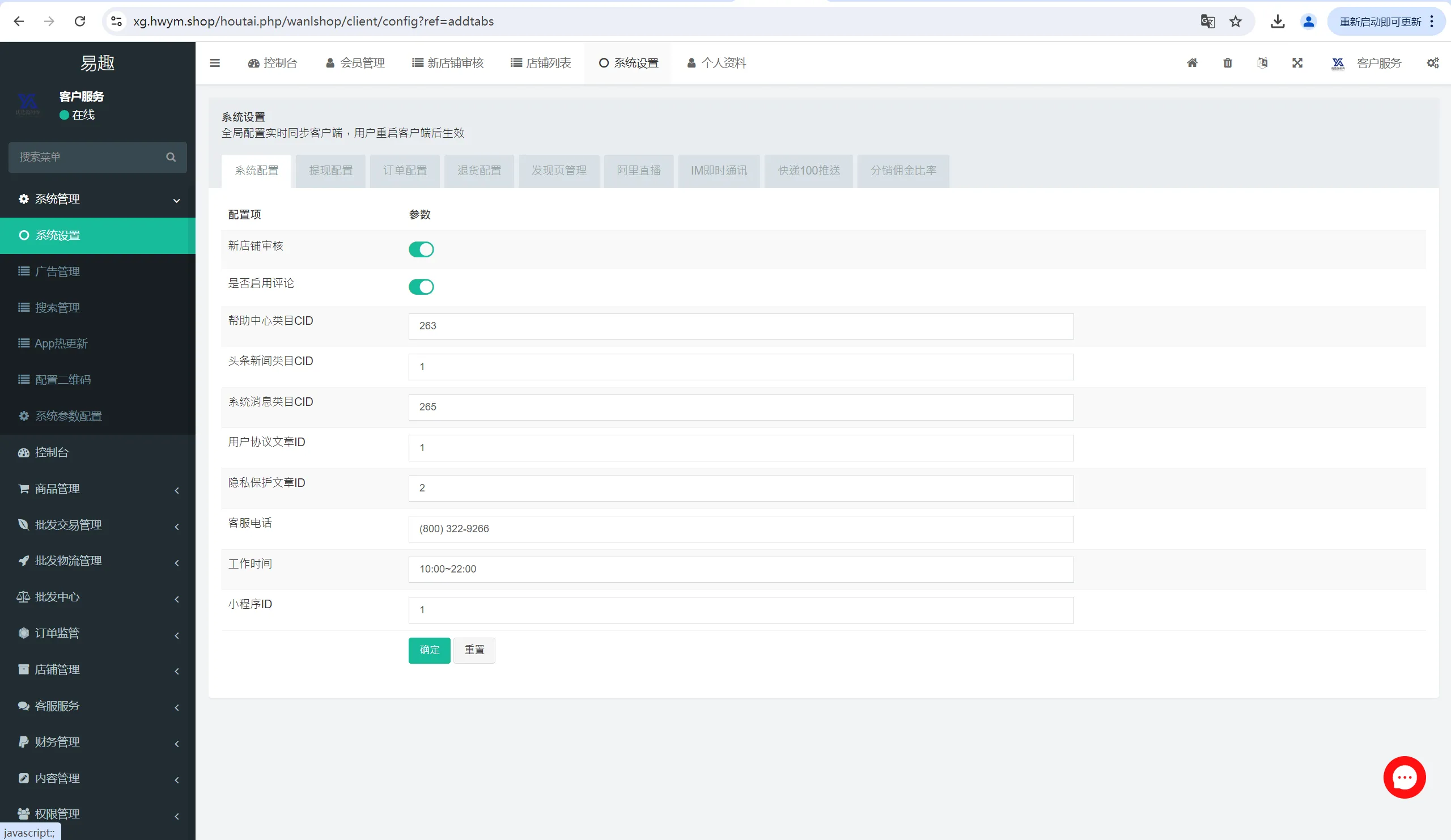This screenshot has width=1451, height=840.
Task: Open the gears settings icon at top right
Action: pos(1432,63)
